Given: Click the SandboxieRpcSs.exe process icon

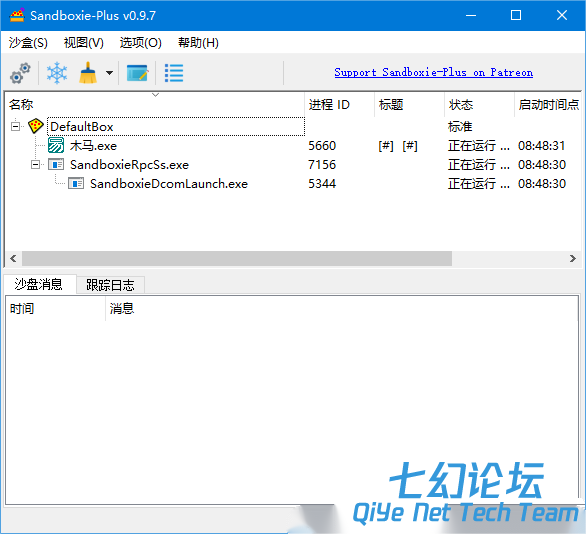Looking at the screenshot, I should tap(56, 164).
